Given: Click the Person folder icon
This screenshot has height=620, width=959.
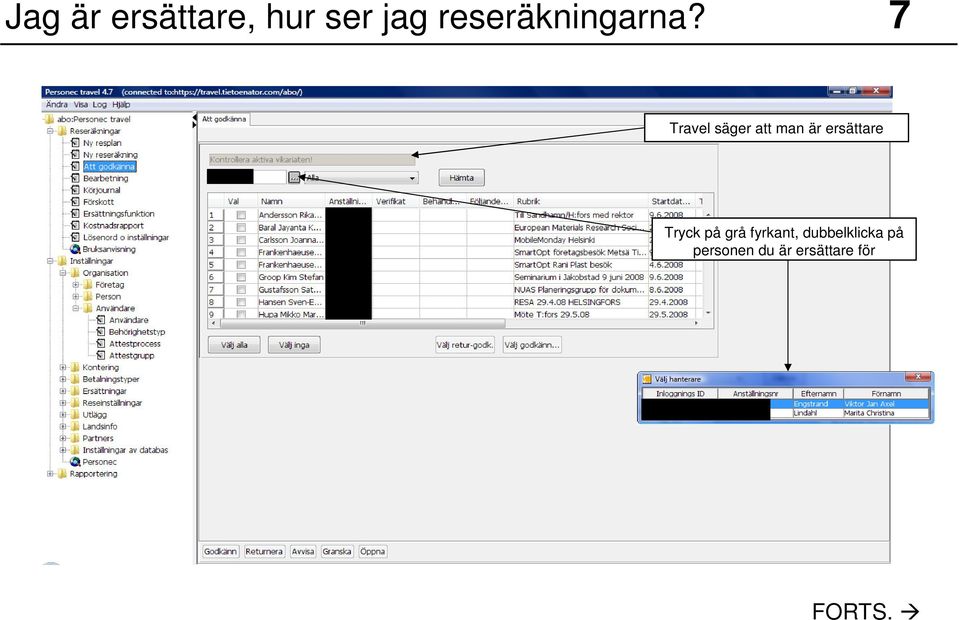Looking at the screenshot, I should 88,297.
